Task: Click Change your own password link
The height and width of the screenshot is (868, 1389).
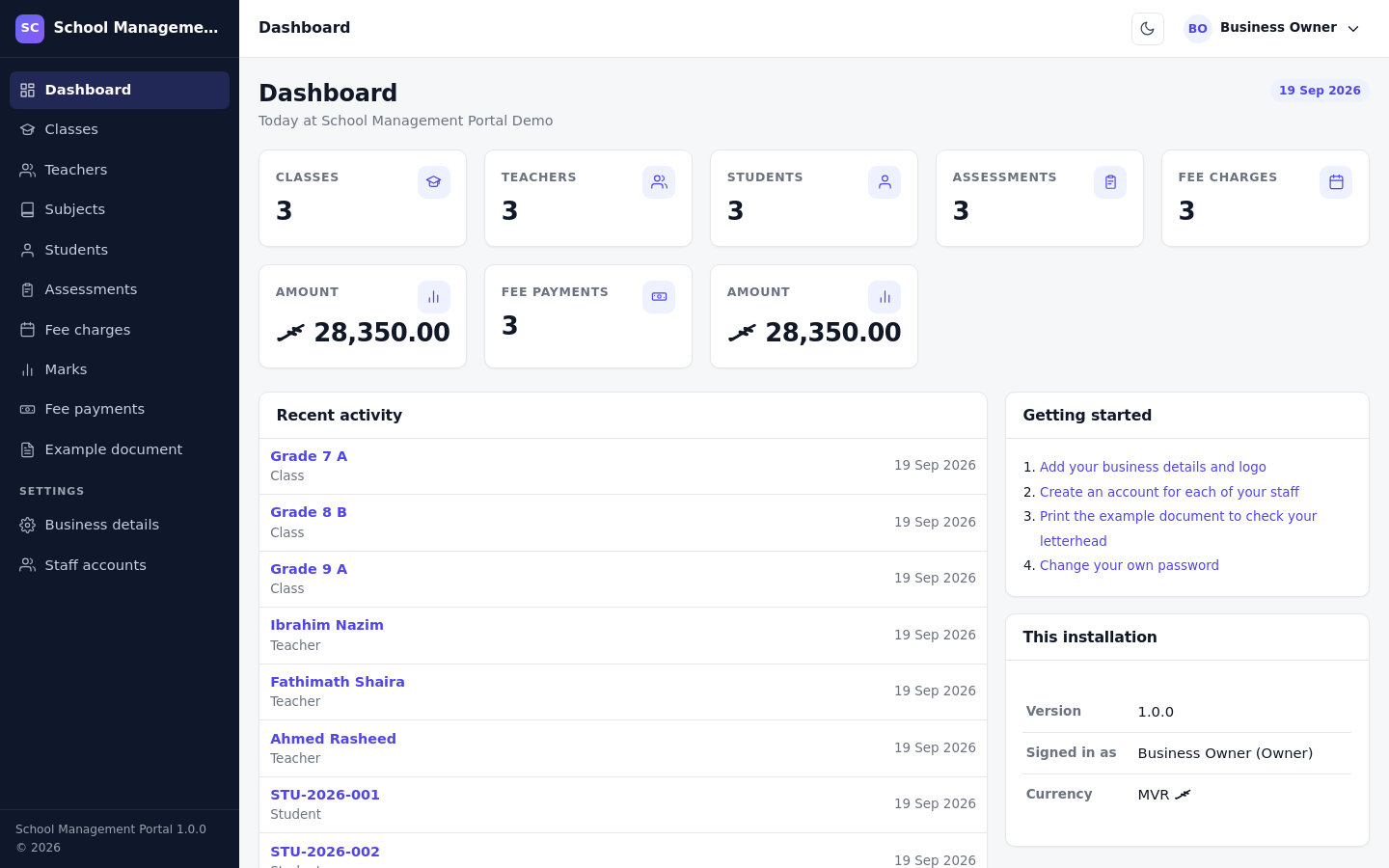Action: tap(1130, 565)
